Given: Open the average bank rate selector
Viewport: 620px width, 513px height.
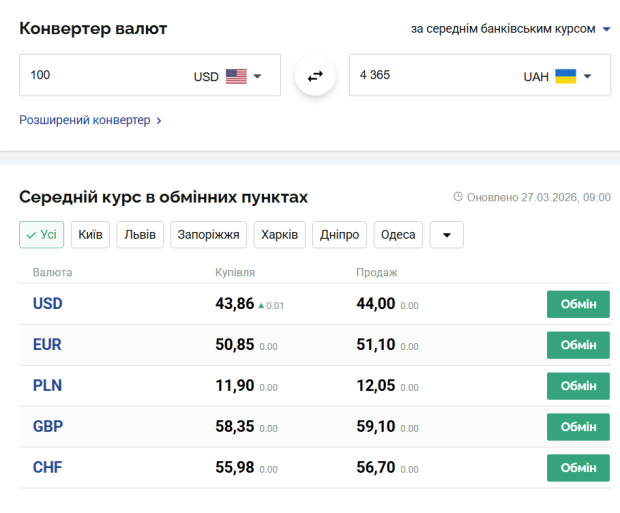Looking at the screenshot, I should [x=510, y=29].
